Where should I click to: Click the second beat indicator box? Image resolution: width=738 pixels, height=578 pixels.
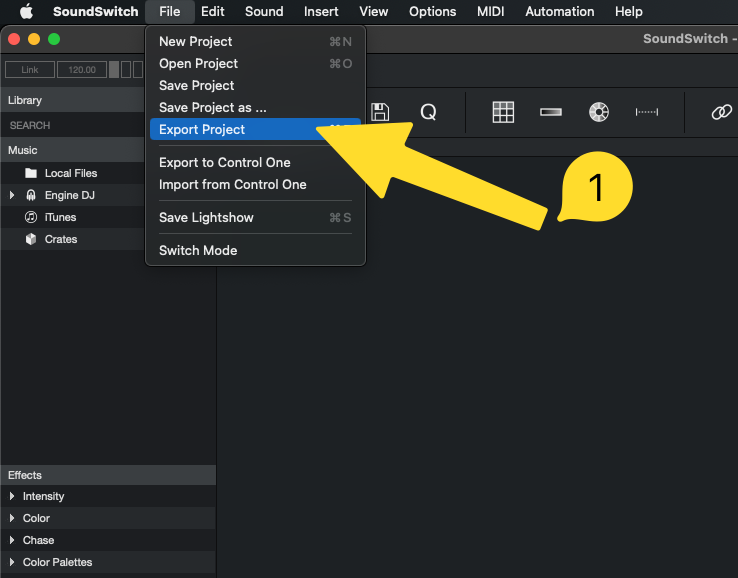[126, 70]
